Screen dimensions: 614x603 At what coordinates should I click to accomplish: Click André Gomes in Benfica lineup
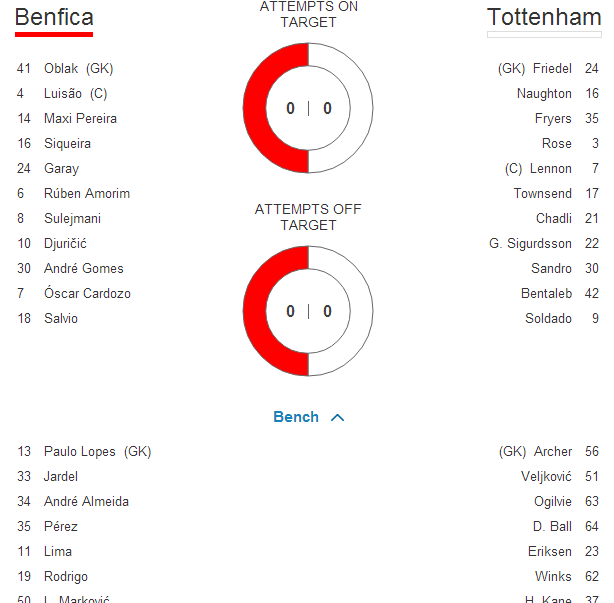click(x=84, y=269)
